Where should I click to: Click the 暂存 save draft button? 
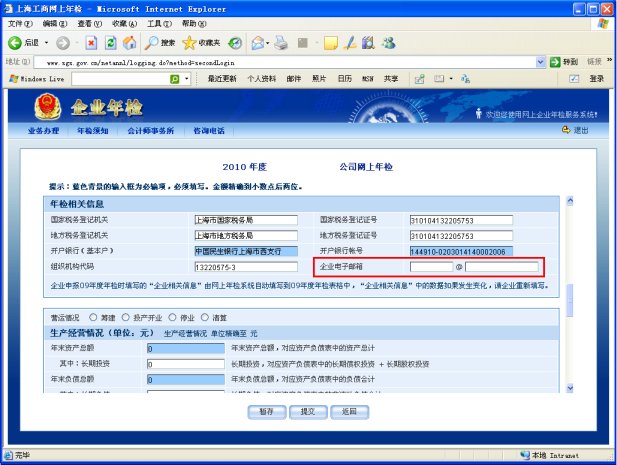tap(266, 411)
